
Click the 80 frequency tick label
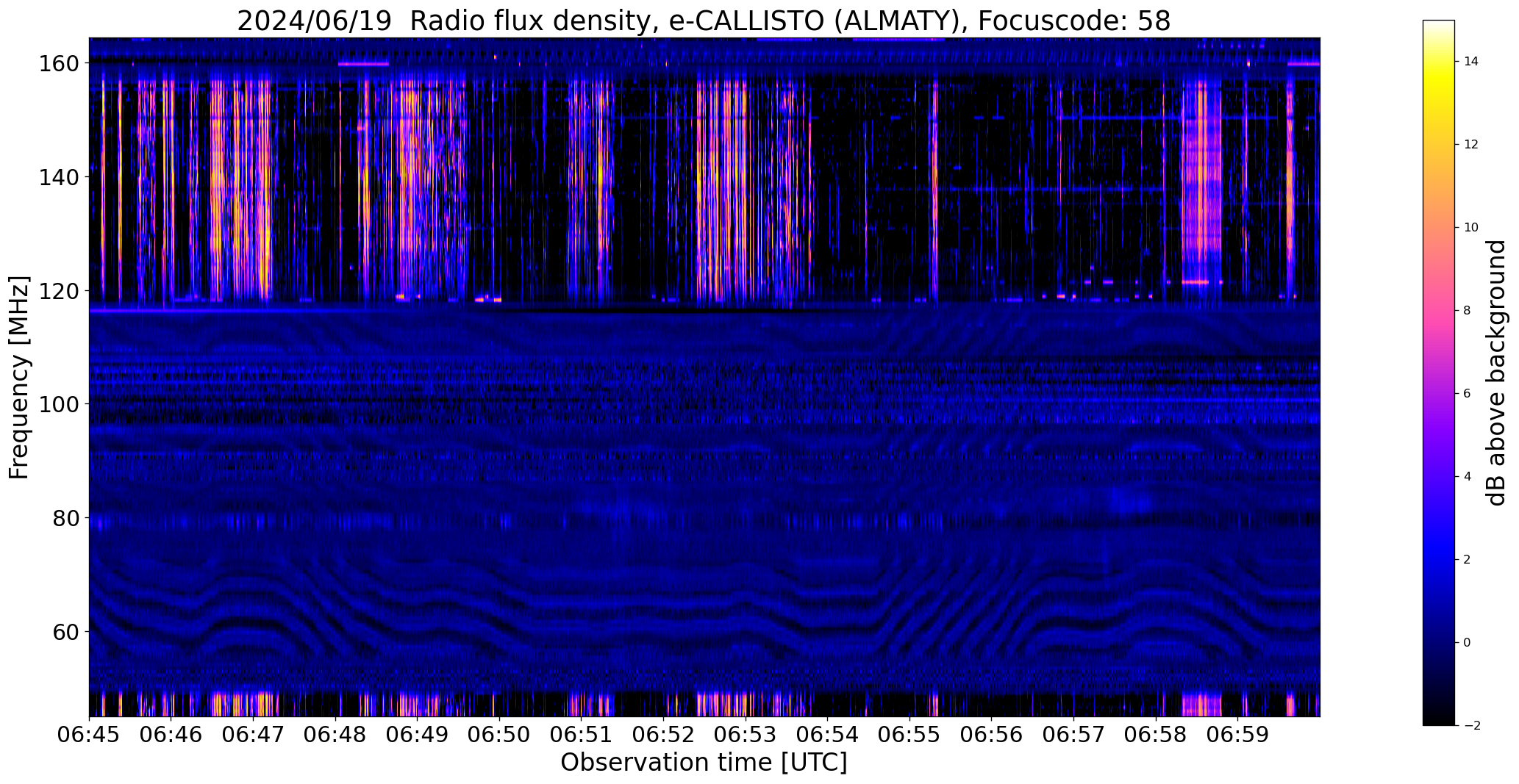65,518
